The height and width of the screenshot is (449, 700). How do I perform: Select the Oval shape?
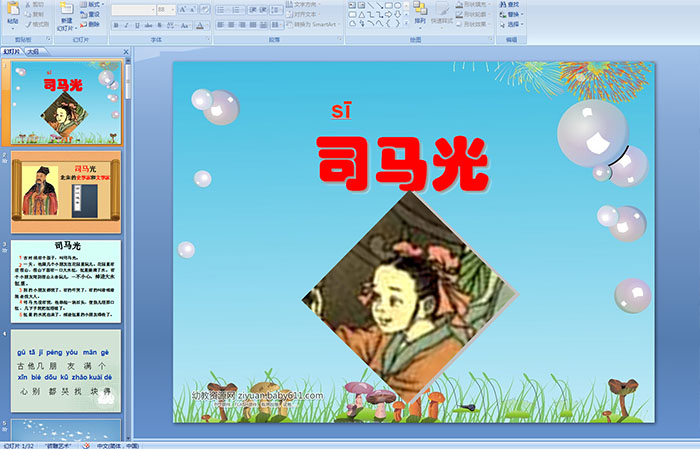(x=397, y=5)
